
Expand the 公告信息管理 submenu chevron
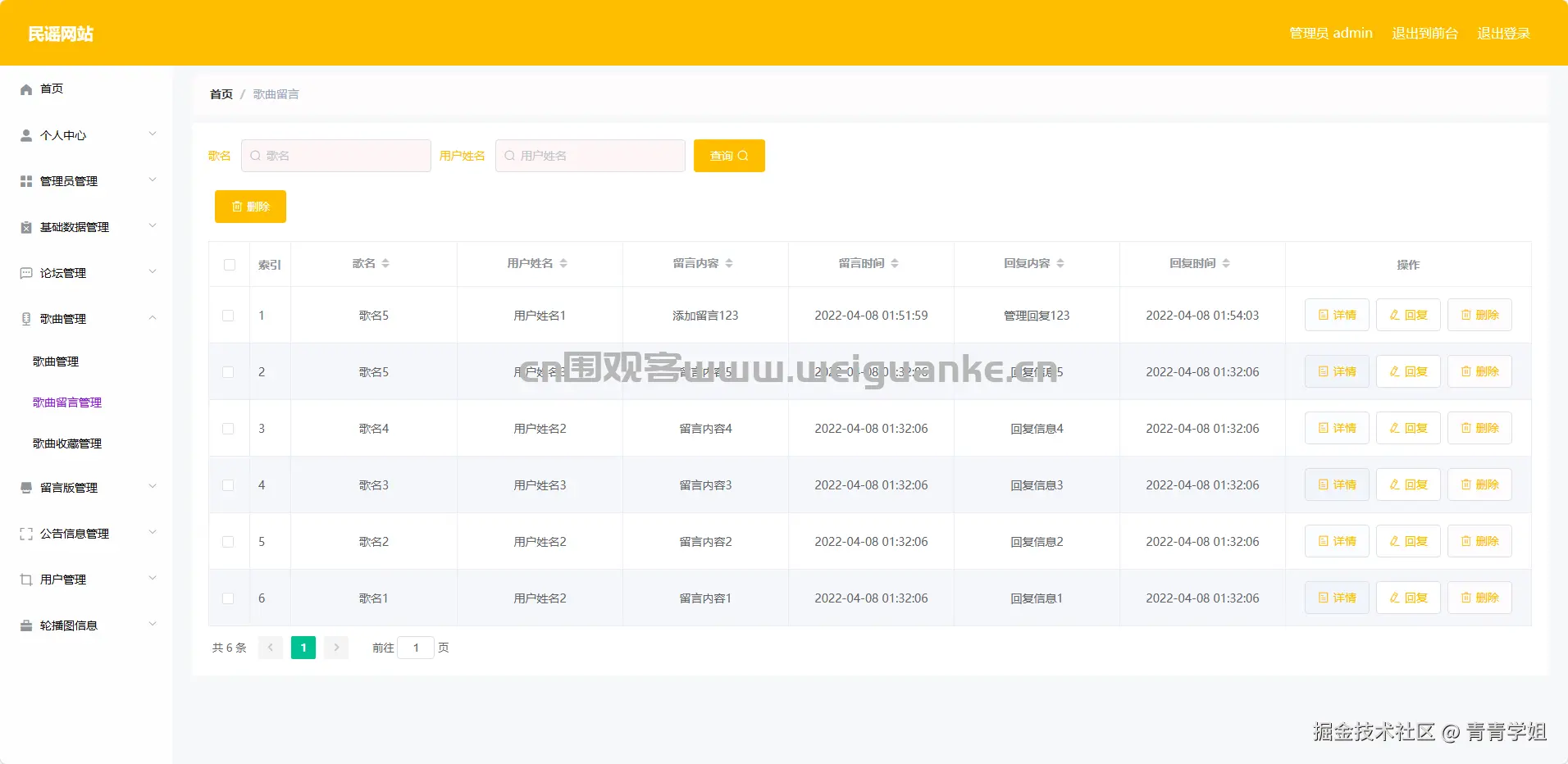[153, 532]
